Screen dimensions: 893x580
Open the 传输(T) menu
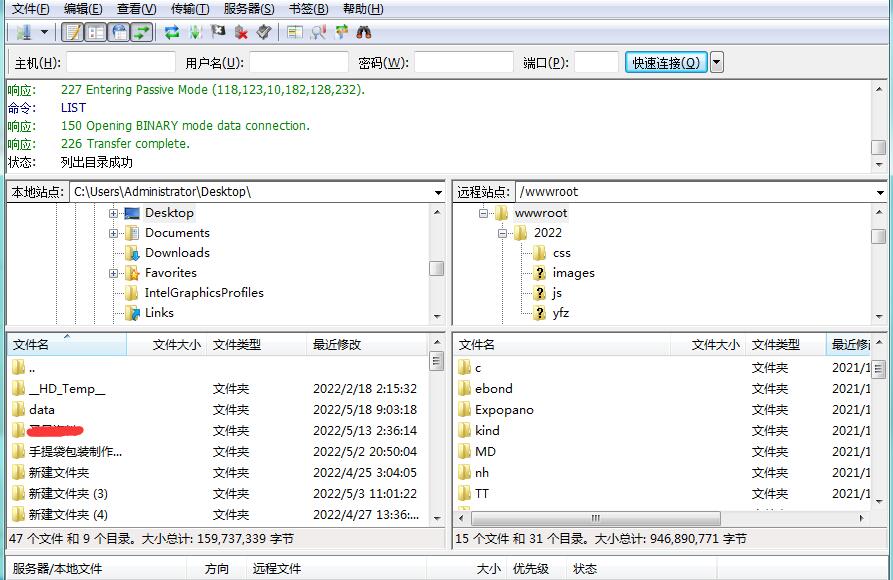190,9
